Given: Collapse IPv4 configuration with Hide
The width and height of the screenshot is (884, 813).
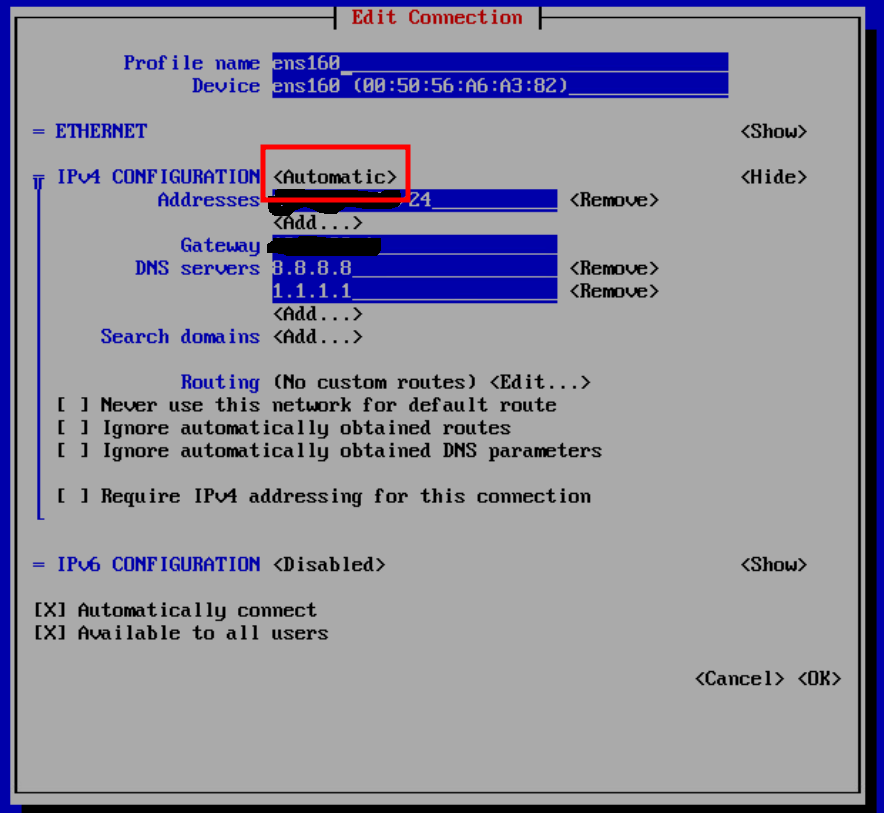Looking at the screenshot, I should 773,177.
